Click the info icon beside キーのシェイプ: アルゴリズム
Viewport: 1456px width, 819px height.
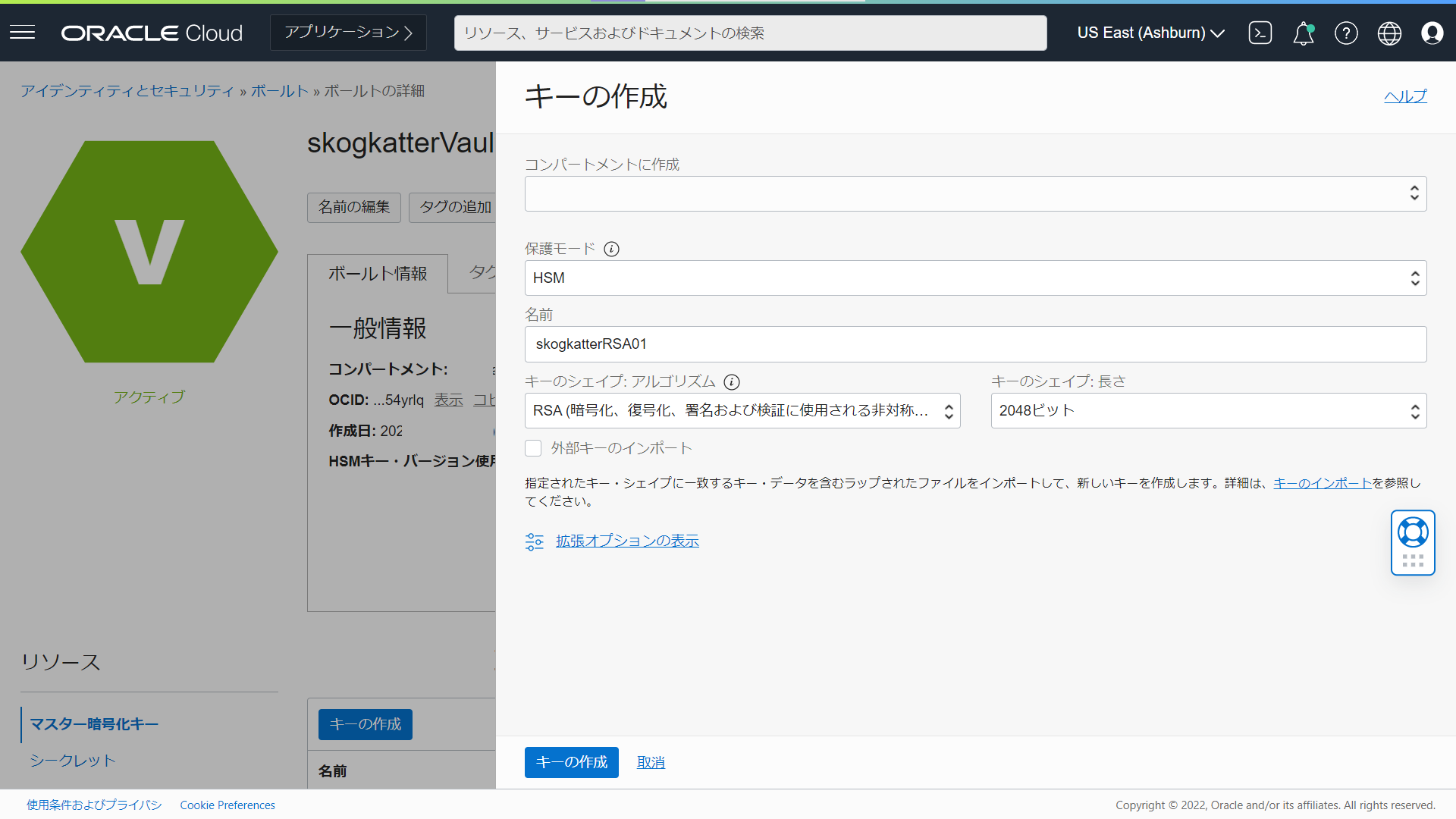point(732,382)
